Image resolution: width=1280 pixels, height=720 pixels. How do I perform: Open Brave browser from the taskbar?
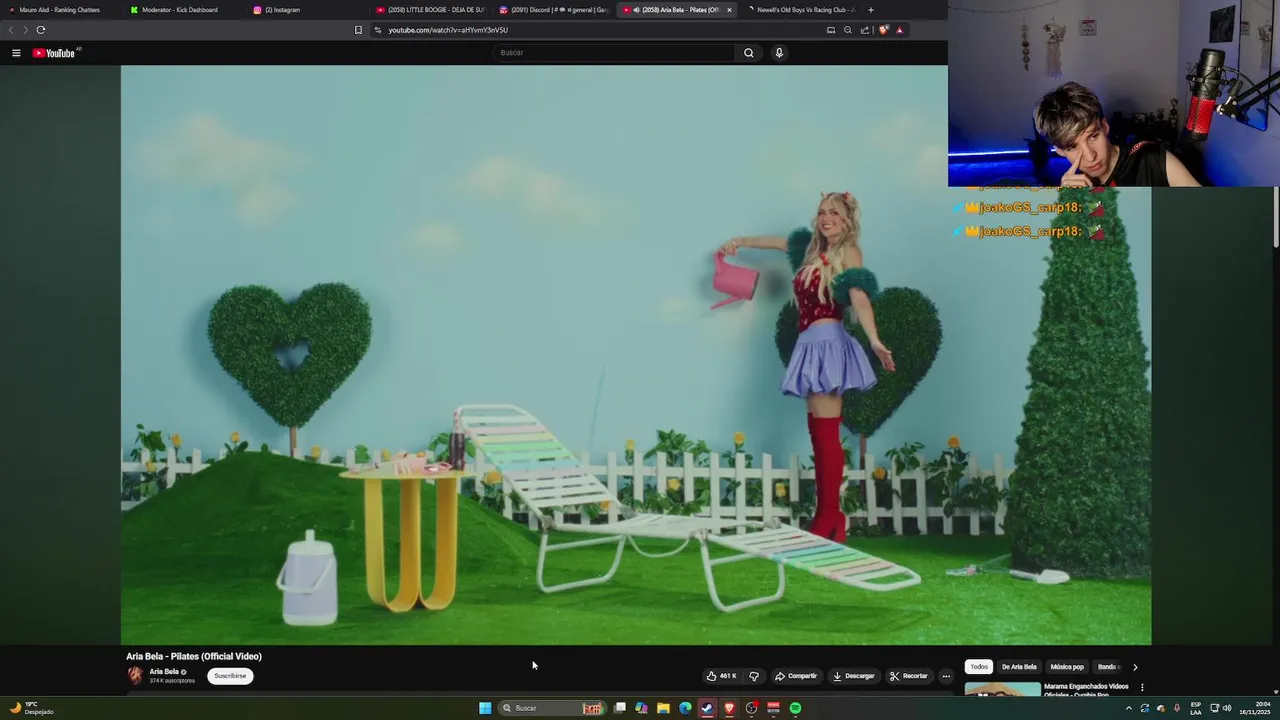point(729,708)
